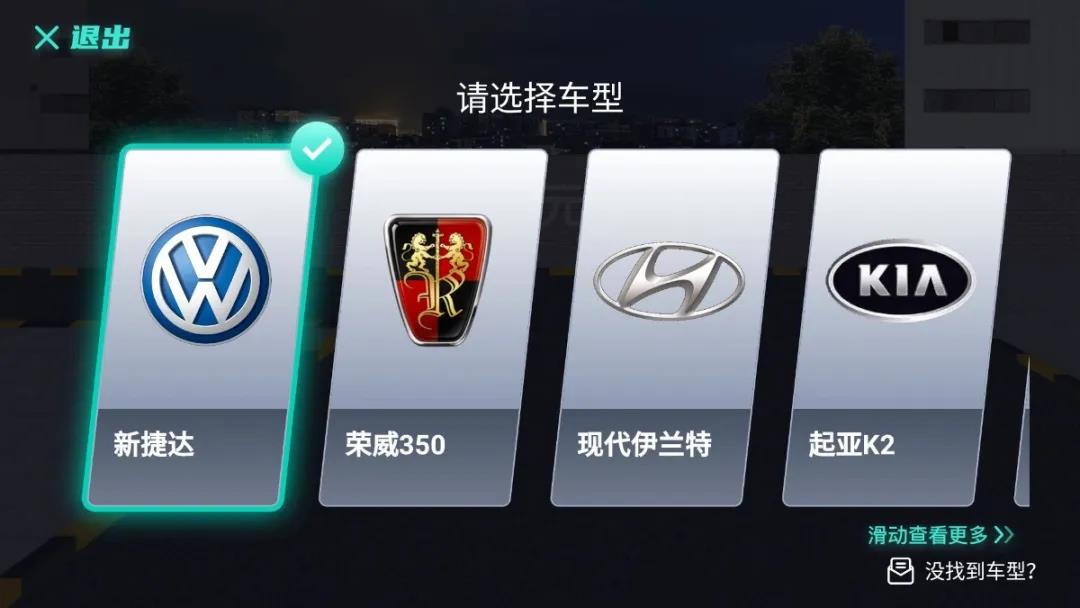Click the X icon beside 退出

[x=46, y=37]
